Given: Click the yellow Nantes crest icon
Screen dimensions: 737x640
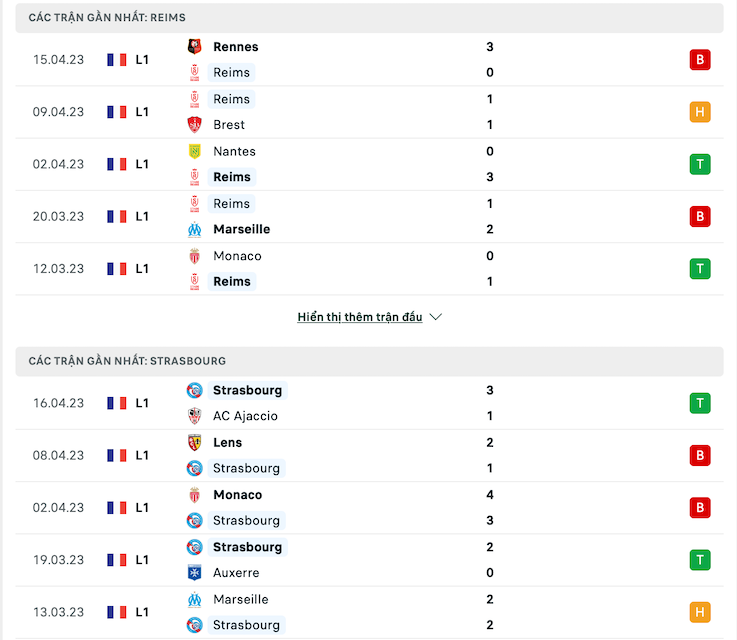Looking at the screenshot, I should 195,151.
